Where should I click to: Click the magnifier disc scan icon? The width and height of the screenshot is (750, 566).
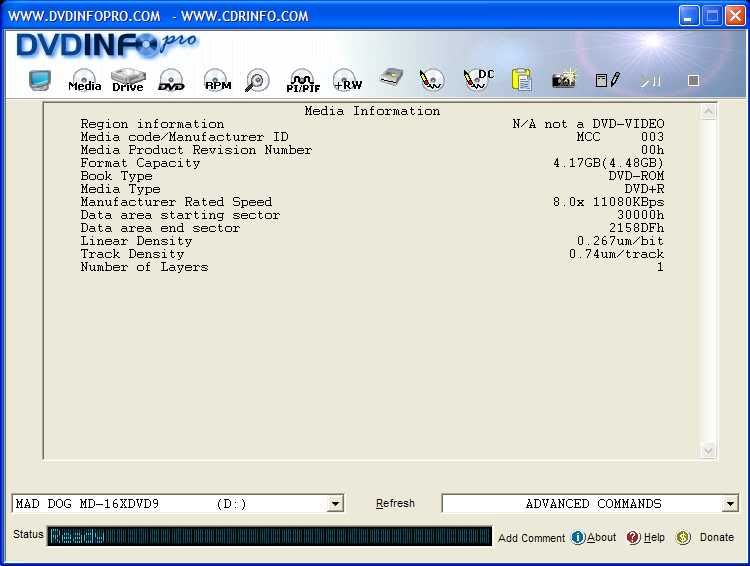257,80
